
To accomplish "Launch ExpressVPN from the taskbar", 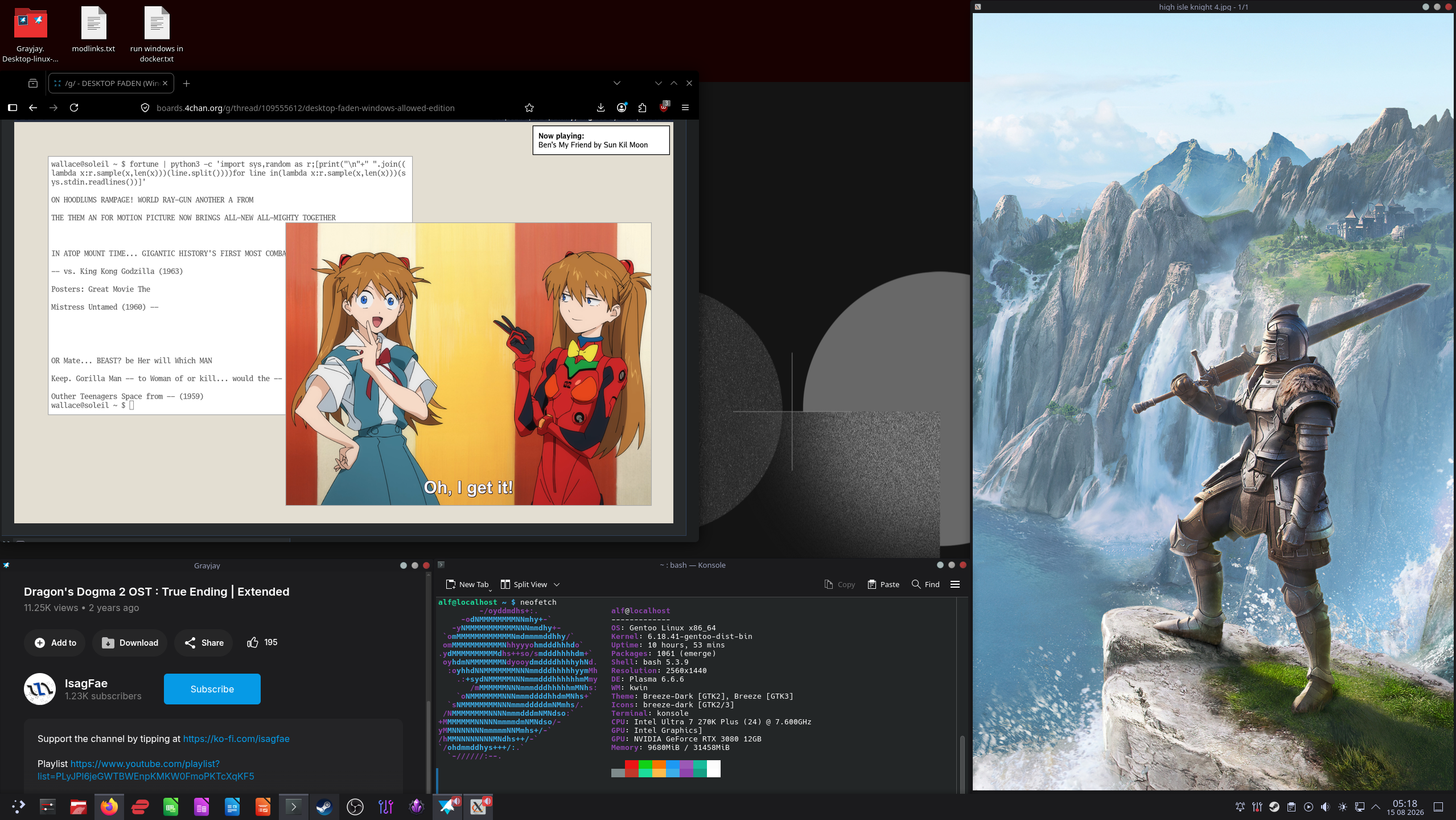I will point(140,806).
